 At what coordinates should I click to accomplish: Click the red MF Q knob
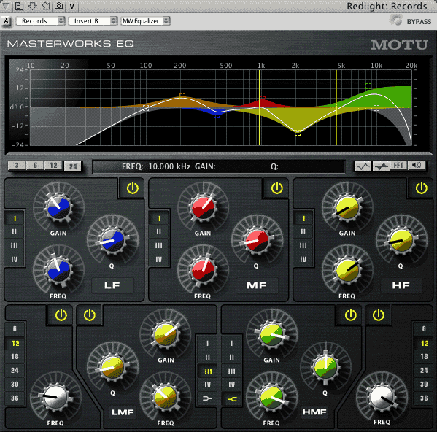point(257,241)
